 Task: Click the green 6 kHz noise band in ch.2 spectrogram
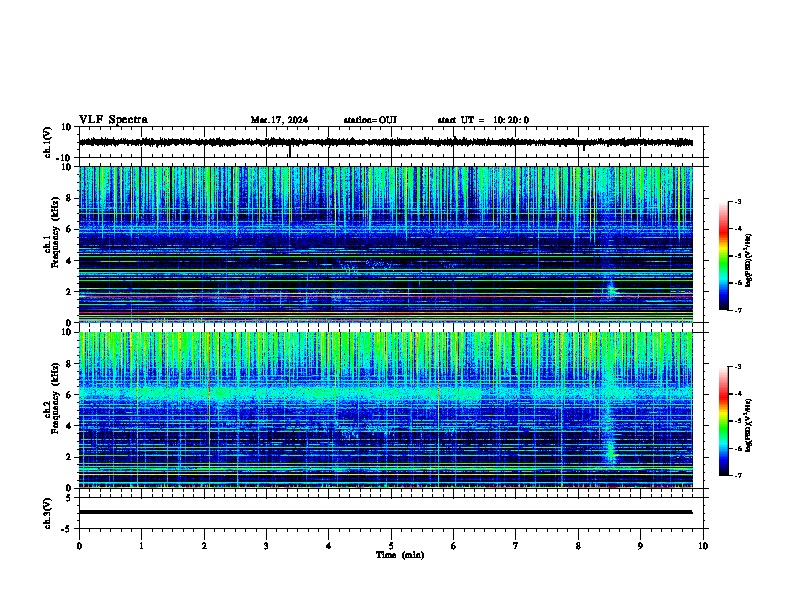coord(385,392)
